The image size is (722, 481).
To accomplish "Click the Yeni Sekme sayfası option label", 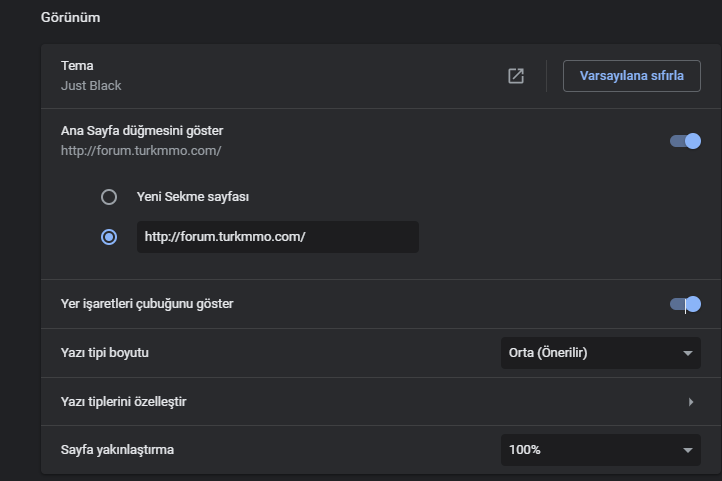I will point(192,197).
